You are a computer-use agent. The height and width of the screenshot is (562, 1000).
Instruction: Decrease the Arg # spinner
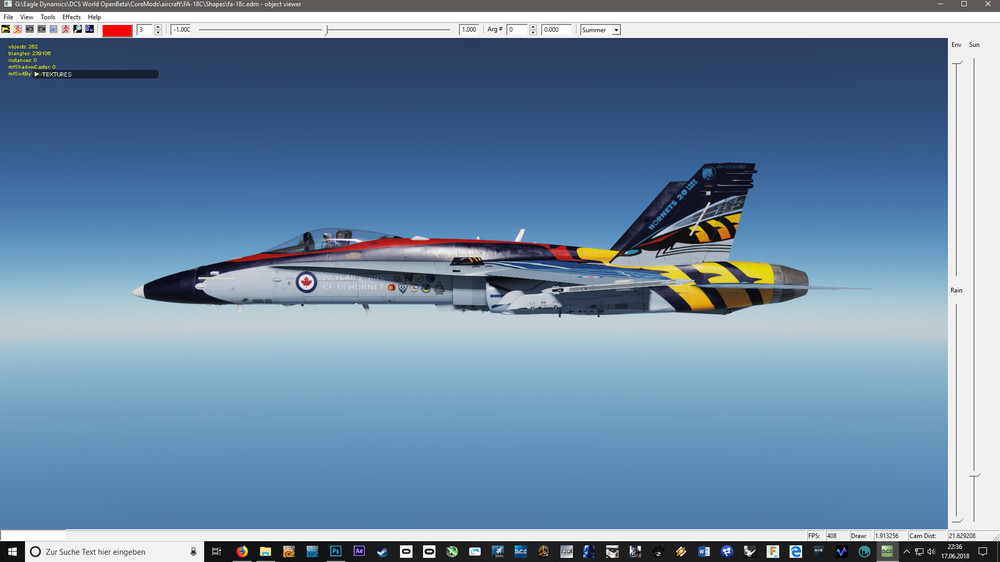pos(533,33)
